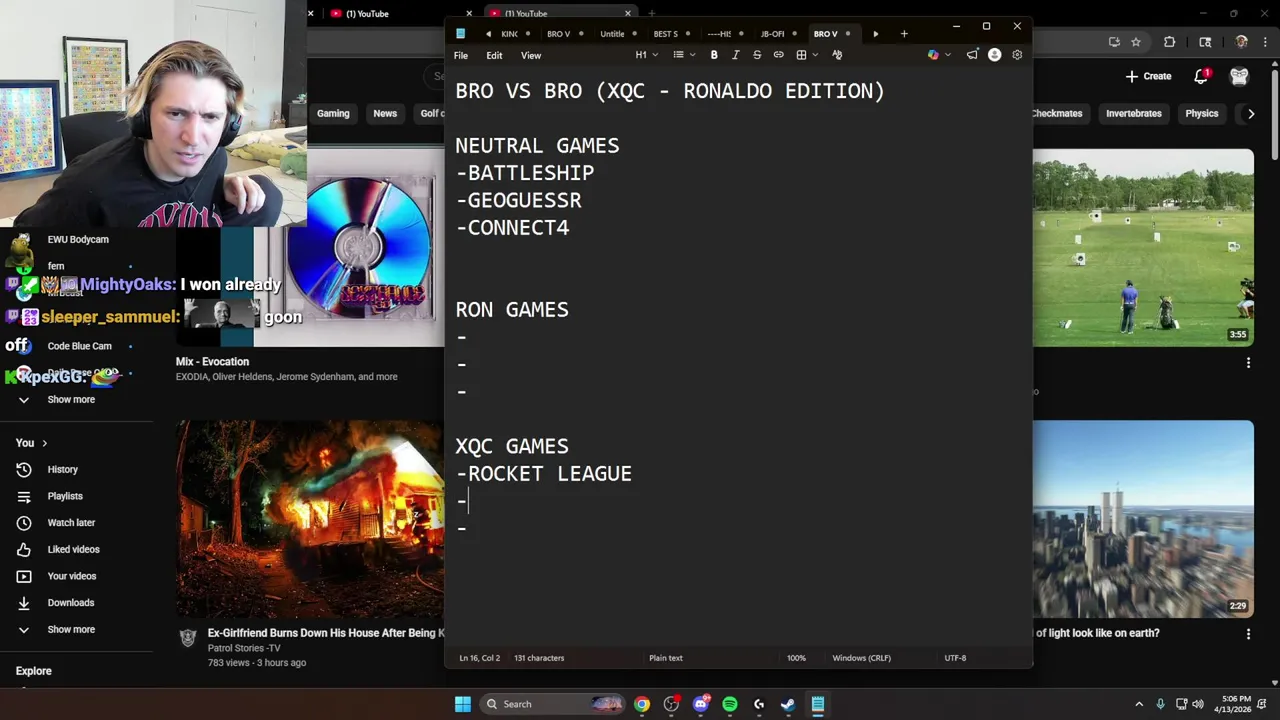The height and width of the screenshot is (720, 1280).
Task: Switch to the KINC Notepad tab
Action: coord(510,34)
